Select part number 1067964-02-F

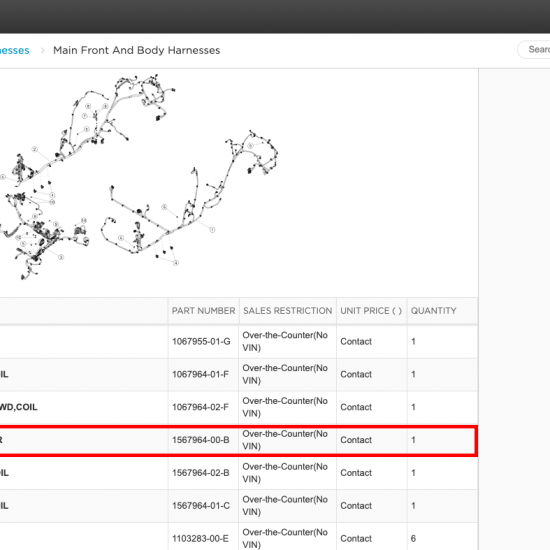200,407
